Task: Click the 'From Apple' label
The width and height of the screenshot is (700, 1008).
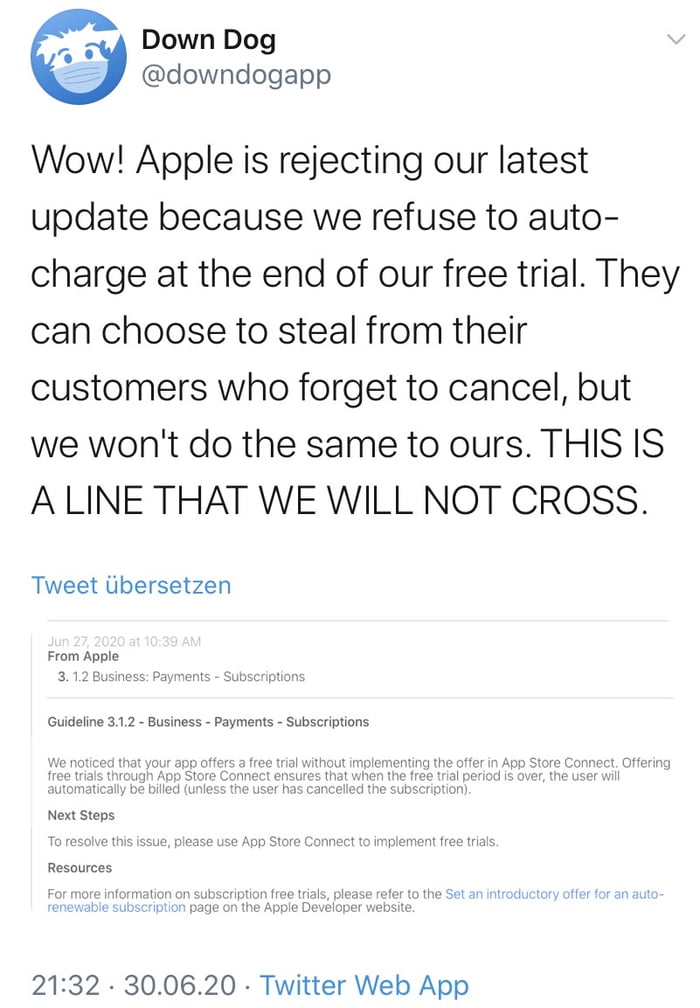Action: 83,656
